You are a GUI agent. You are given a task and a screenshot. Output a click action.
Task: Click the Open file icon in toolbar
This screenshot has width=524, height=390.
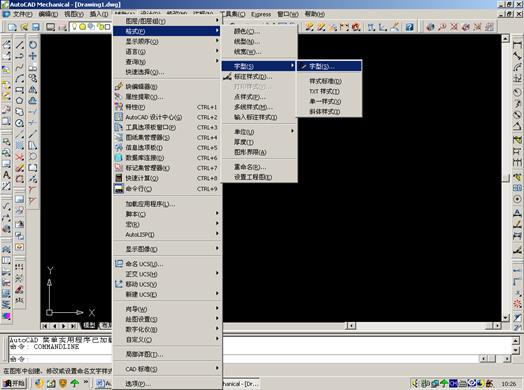[x=24, y=27]
